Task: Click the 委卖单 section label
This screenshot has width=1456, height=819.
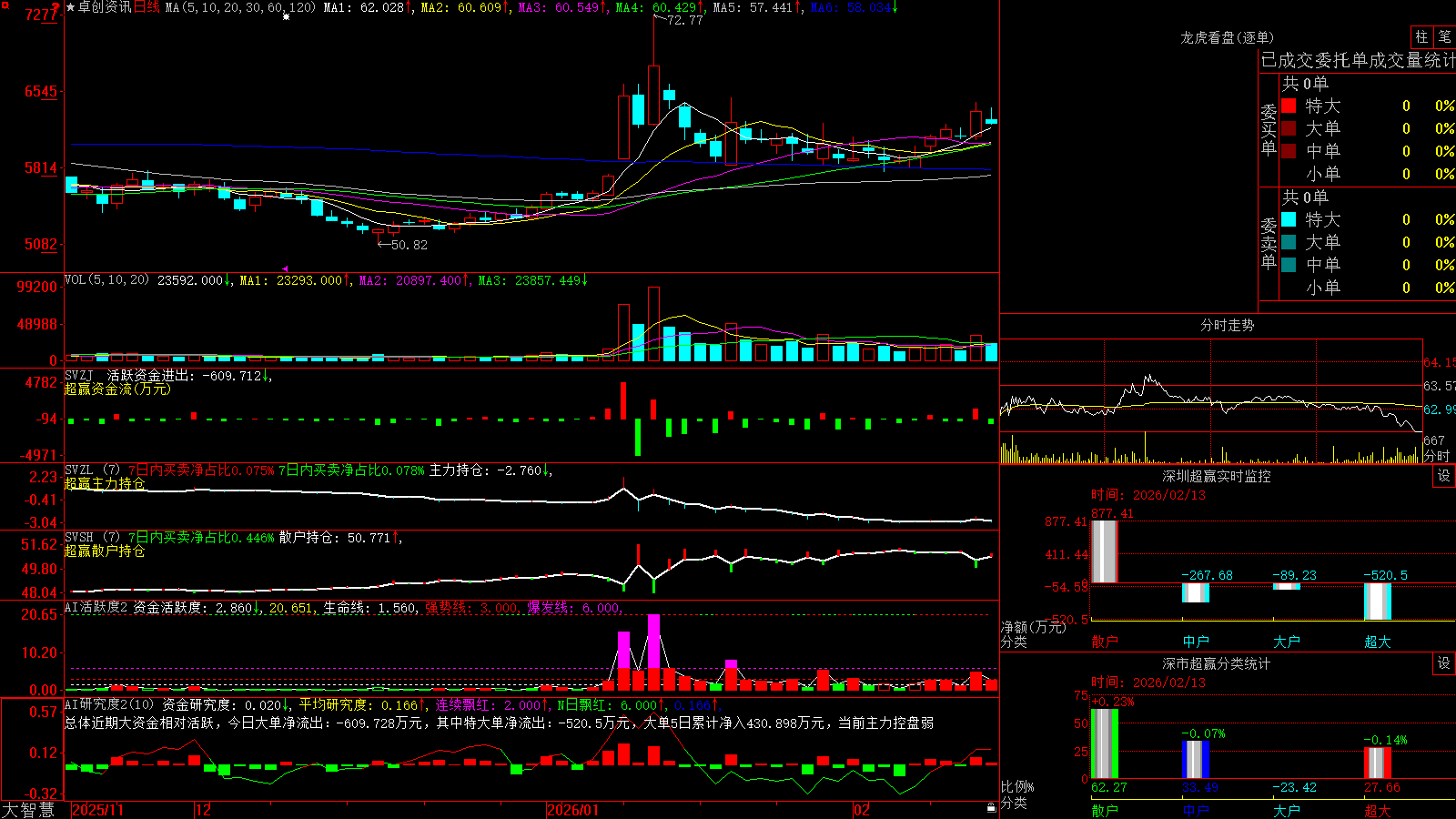Action: [1269, 243]
